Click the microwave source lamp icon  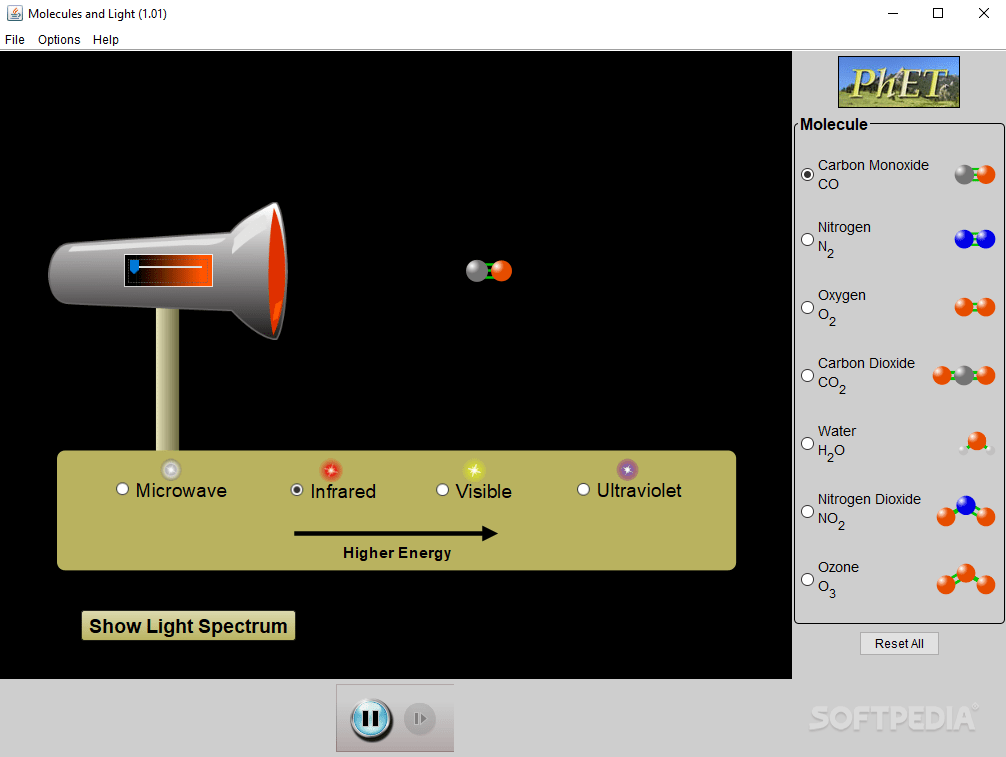click(x=170, y=469)
